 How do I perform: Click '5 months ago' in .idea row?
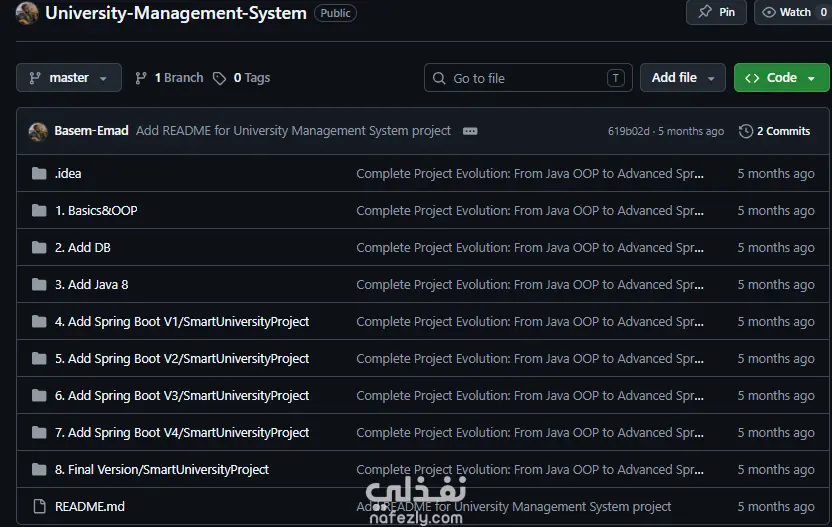[776, 174]
